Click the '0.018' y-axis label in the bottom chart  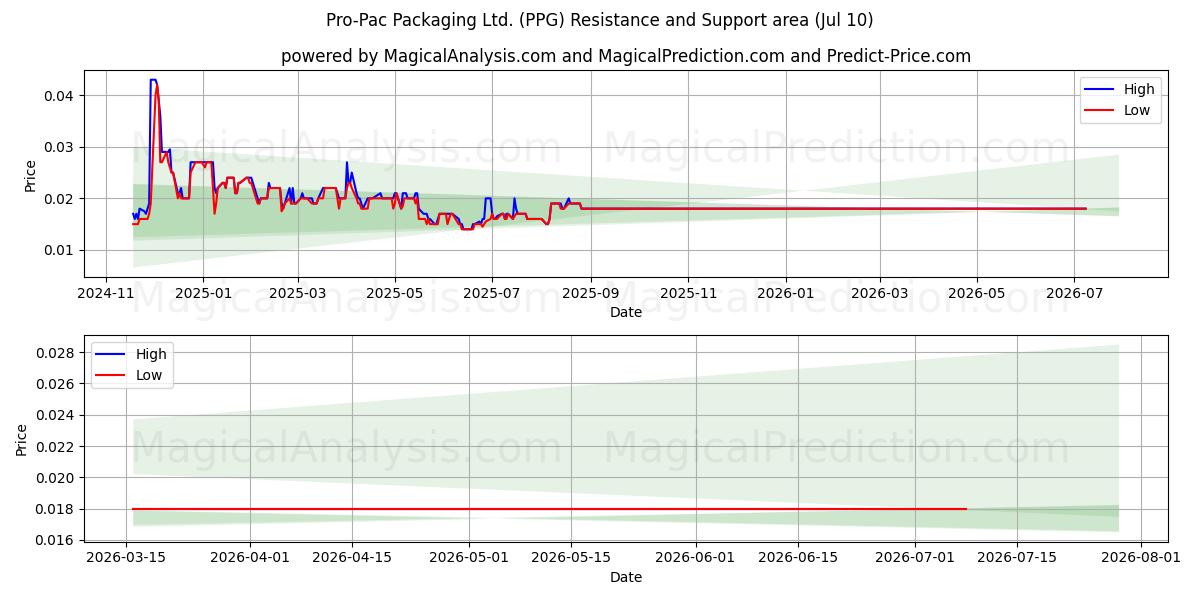(56, 510)
